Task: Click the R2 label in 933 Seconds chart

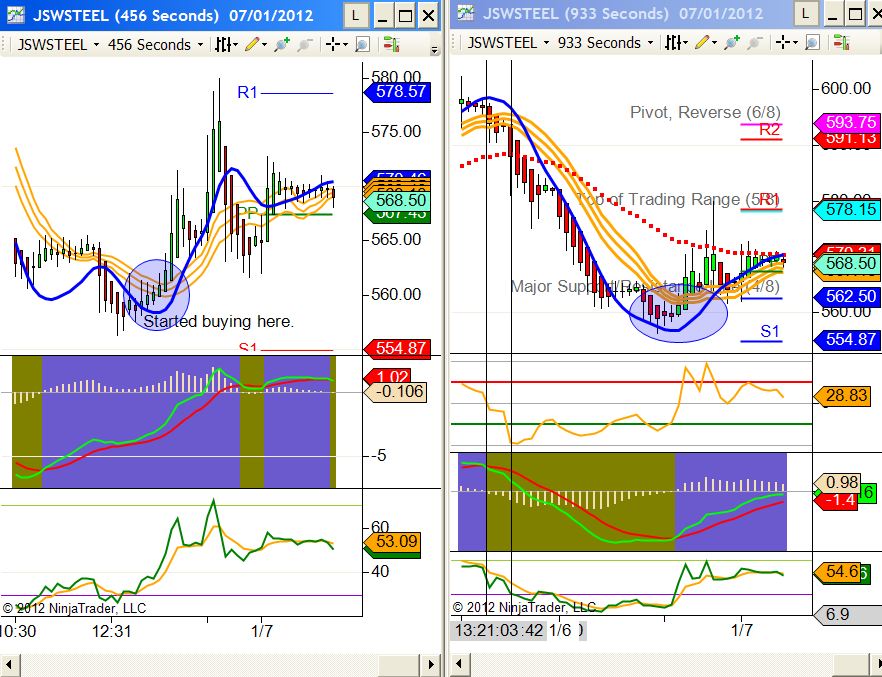Action: point(770,130)
